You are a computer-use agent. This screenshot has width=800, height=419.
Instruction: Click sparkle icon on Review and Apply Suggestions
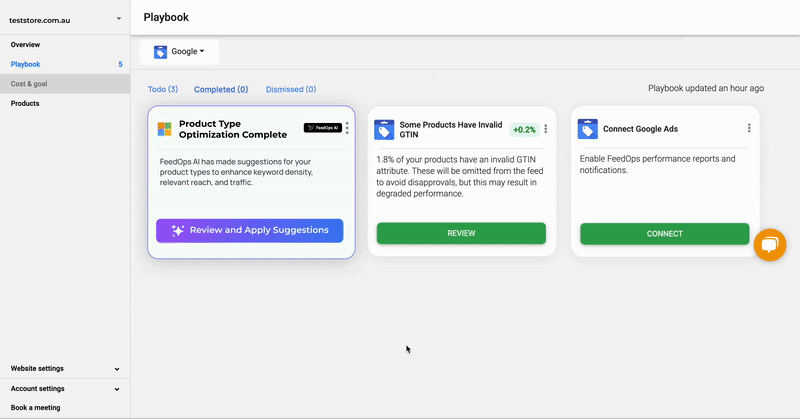pyautogui.click(x=178, y=230)
